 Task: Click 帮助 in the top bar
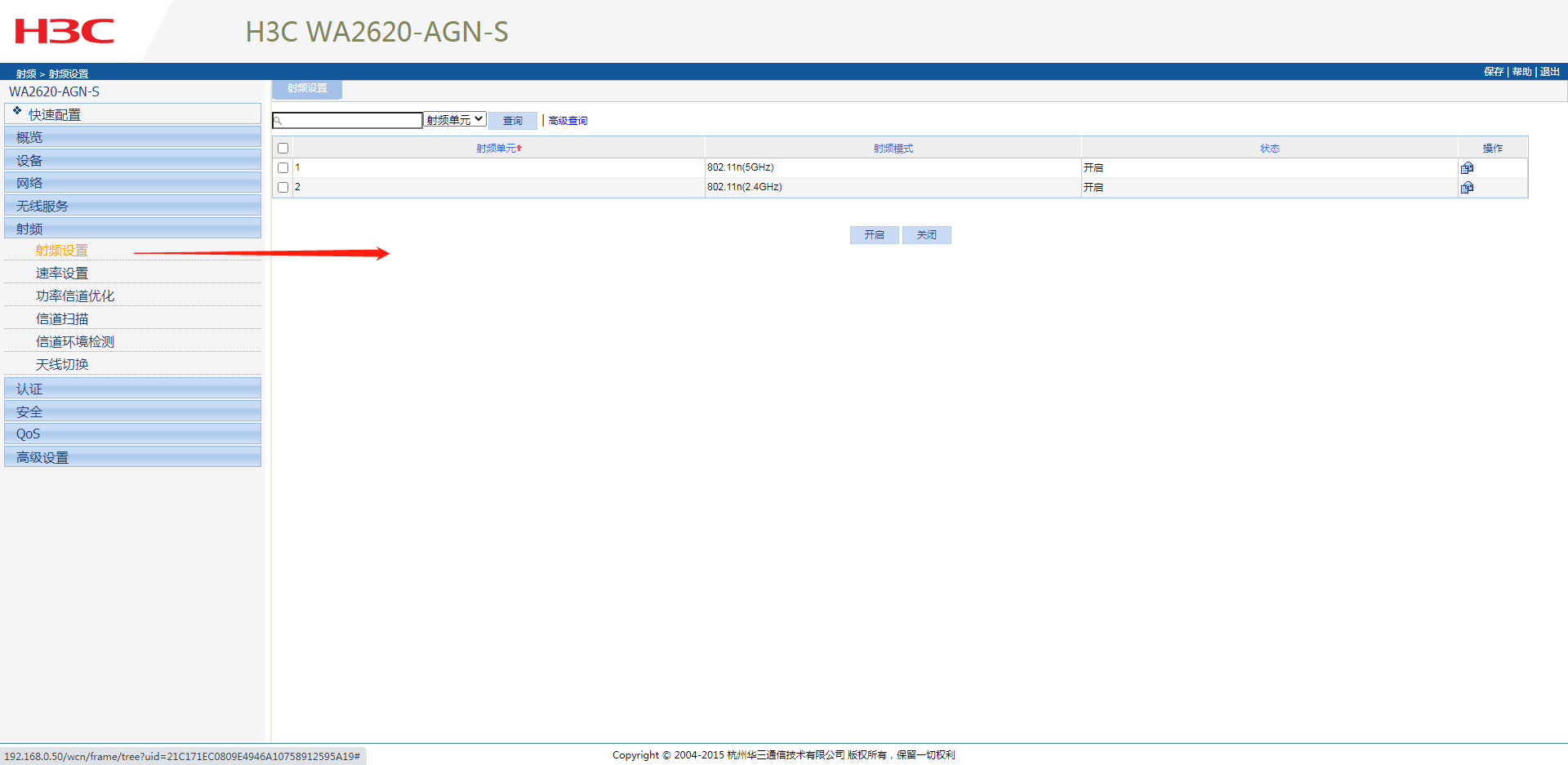tap(1521, 72)
